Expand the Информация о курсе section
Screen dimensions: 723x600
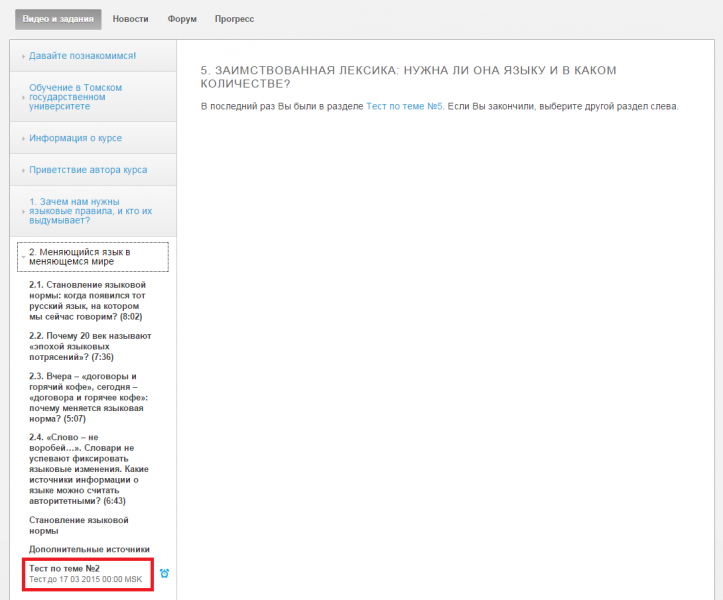93,138
